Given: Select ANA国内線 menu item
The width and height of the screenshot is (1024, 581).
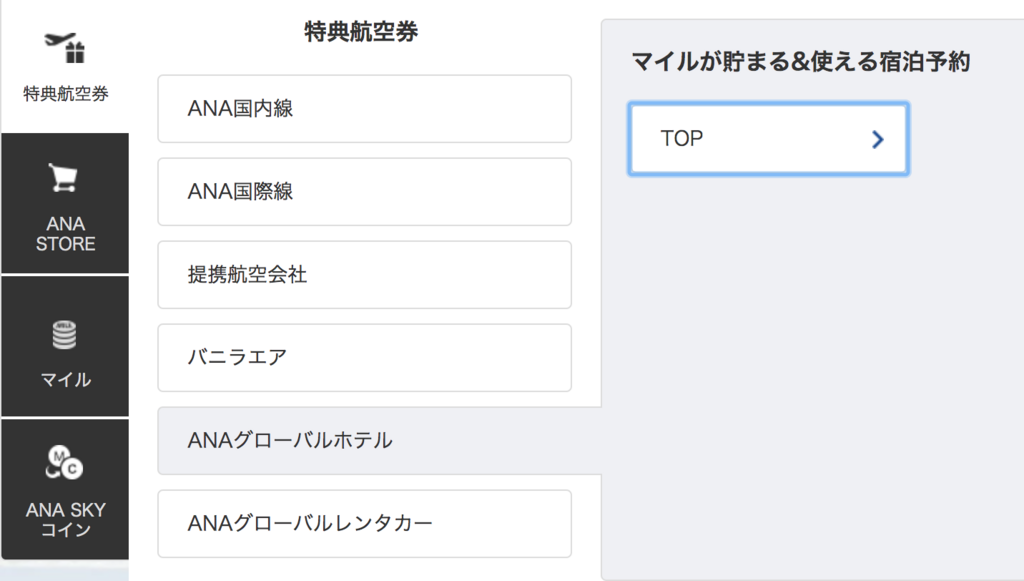Looking at the screenshot, I should click(x=364, y=108).
